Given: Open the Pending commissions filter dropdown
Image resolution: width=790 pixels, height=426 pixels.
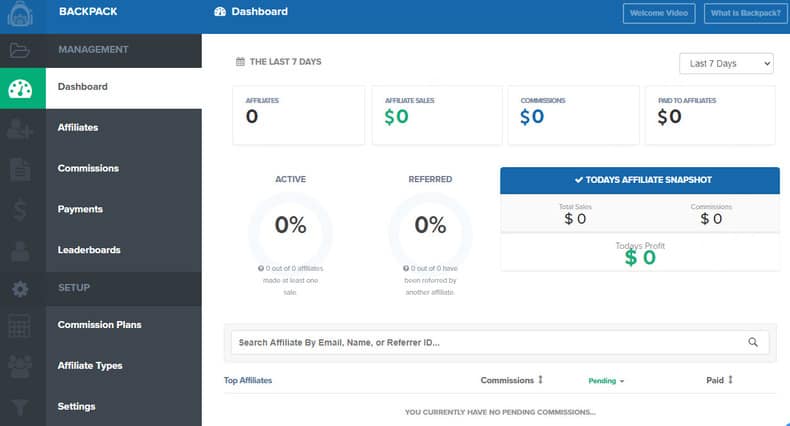Looking at the screenshot, I should 606,381.
